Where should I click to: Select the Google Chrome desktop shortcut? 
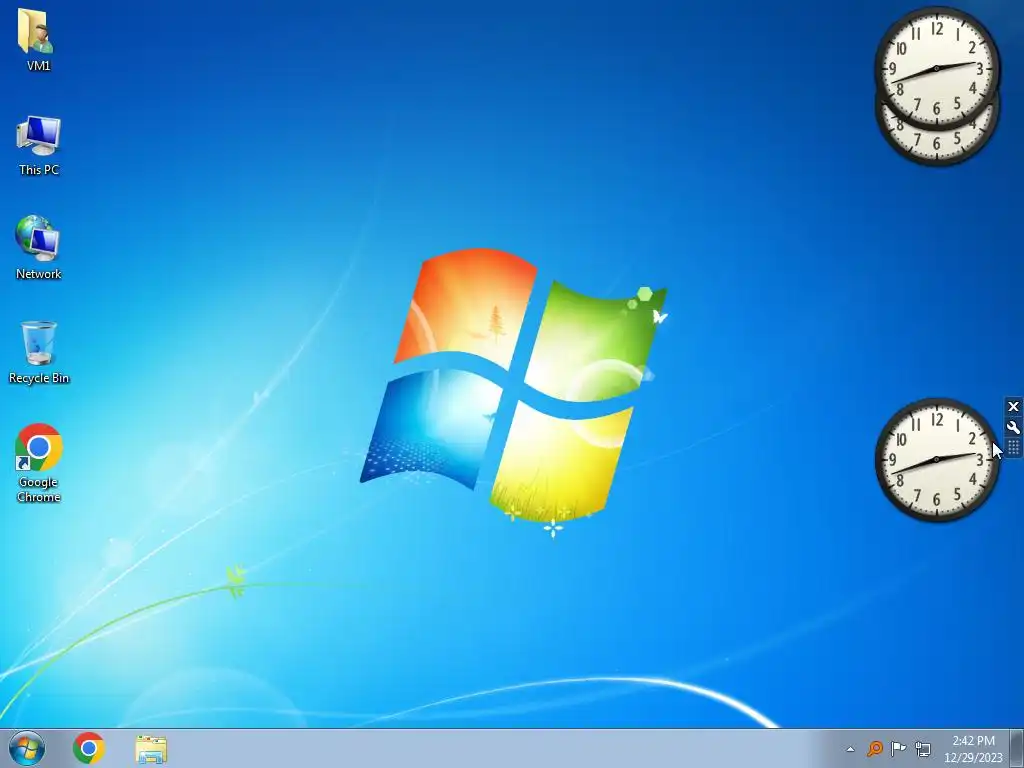39,462
